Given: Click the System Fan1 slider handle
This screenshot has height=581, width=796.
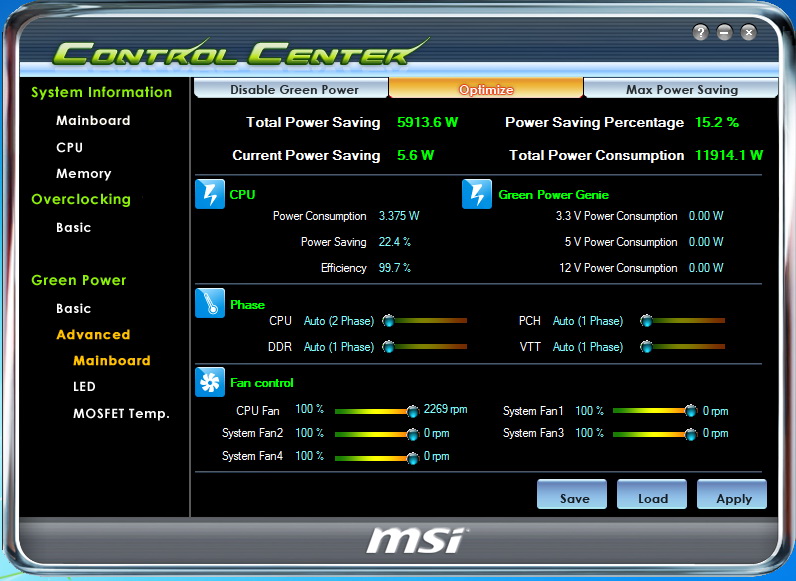Looking at the screenshot, I should [x=690, y=410].
